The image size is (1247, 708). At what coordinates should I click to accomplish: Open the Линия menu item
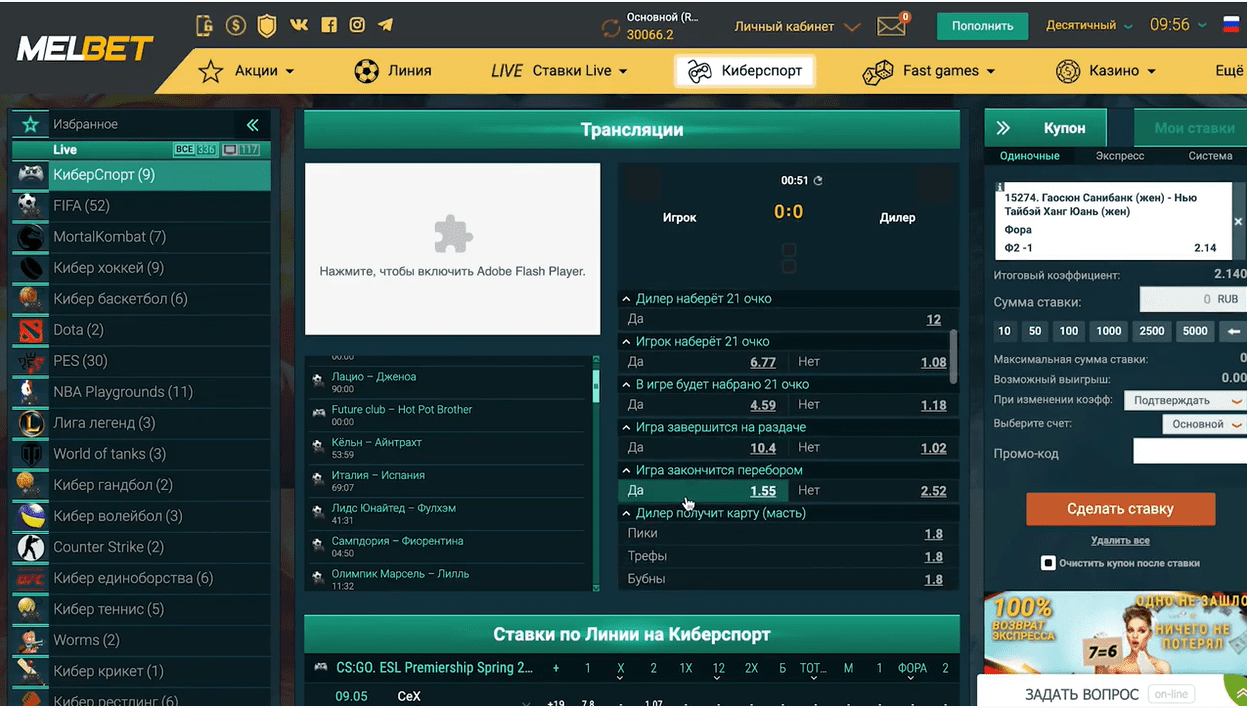coord(393,71)
